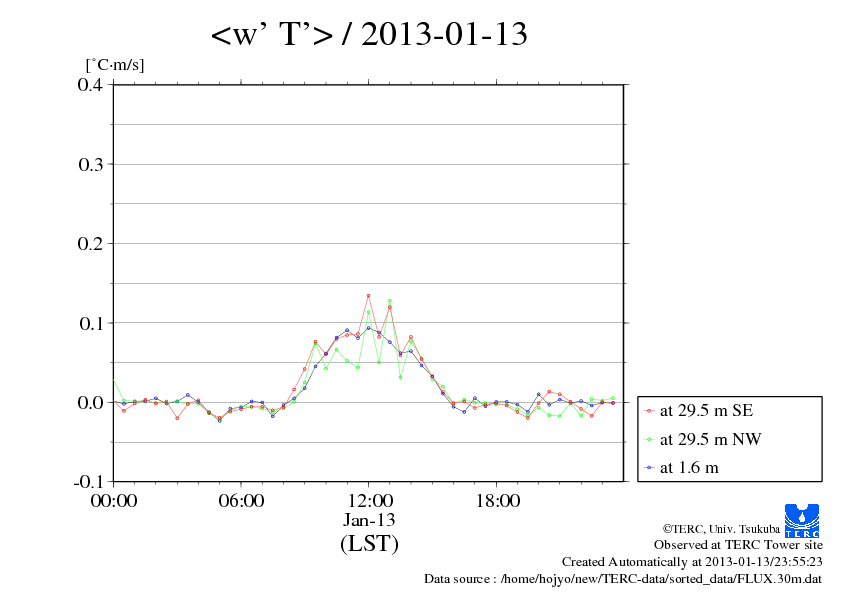Screen dimensions: 842x595
Task: Click the green peak data point near 13:00
Action: (390, 301)
